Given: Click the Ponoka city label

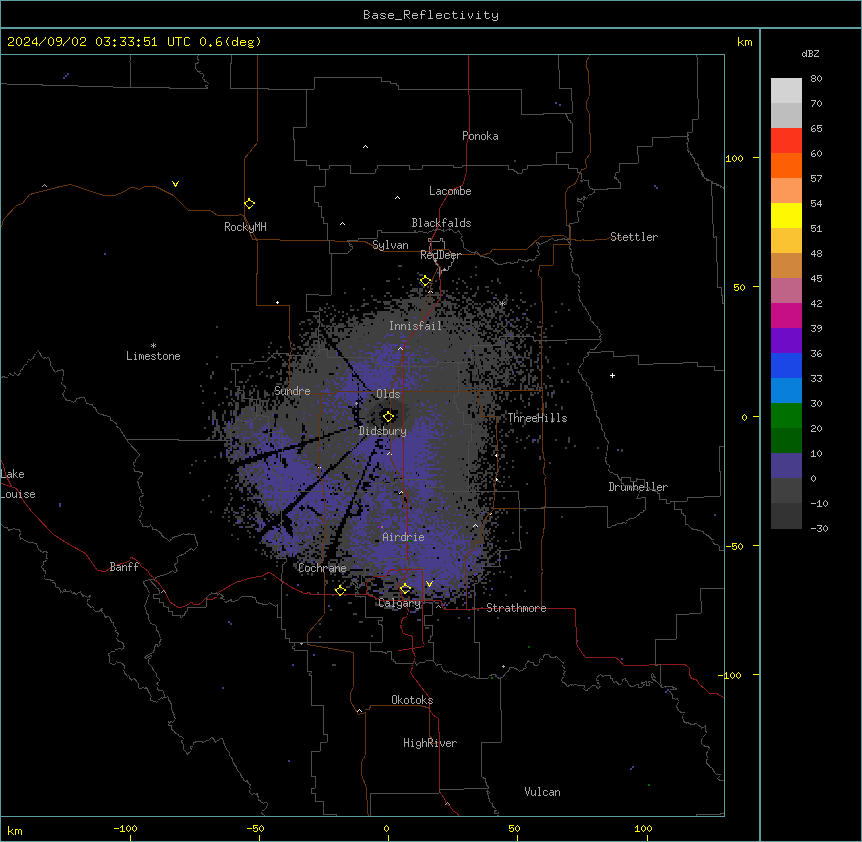Looking at the screenshot, I should [x=480, y=136].
